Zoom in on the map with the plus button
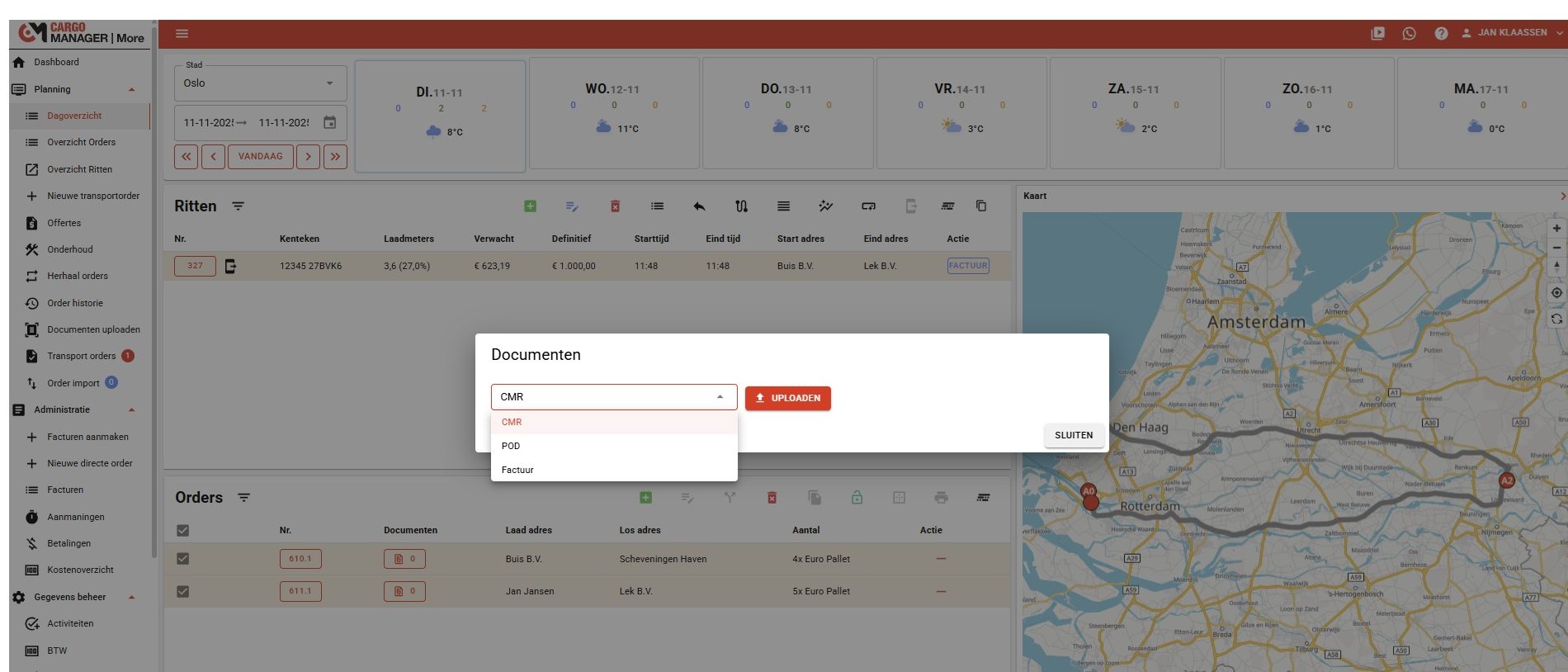 pos(1556,229)
